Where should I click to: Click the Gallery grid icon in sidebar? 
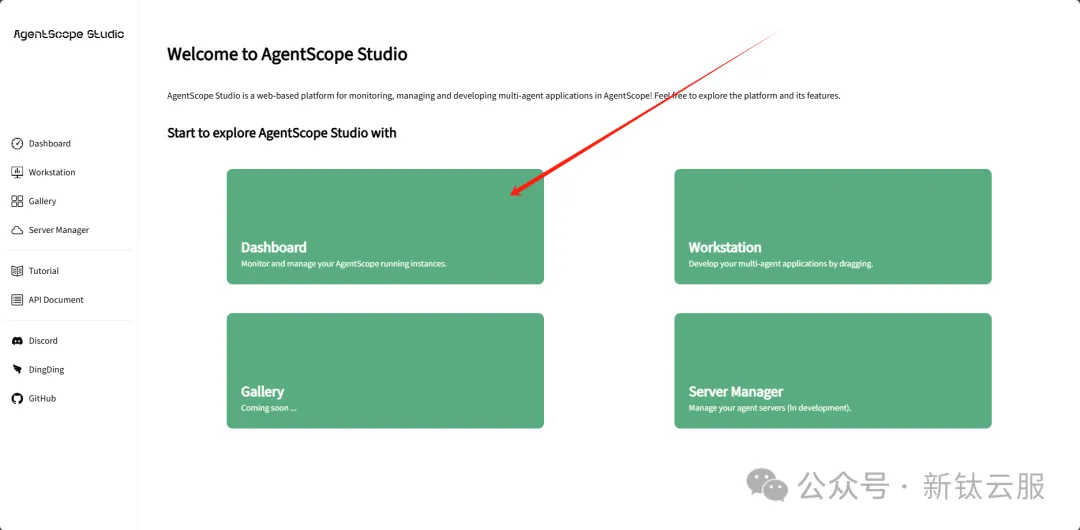(17, 201)
